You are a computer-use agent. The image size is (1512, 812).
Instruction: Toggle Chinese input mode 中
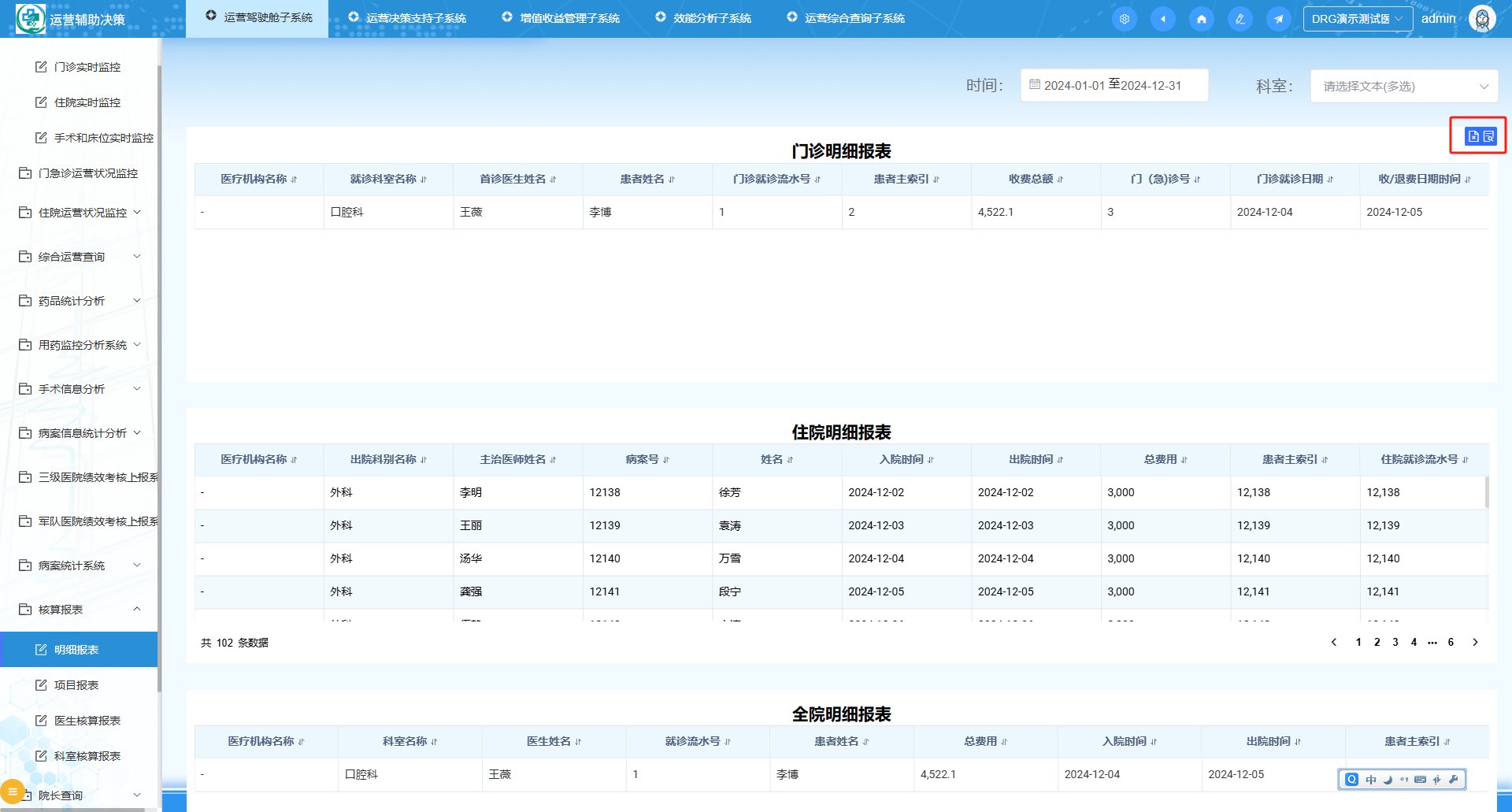coord(1371,780)
